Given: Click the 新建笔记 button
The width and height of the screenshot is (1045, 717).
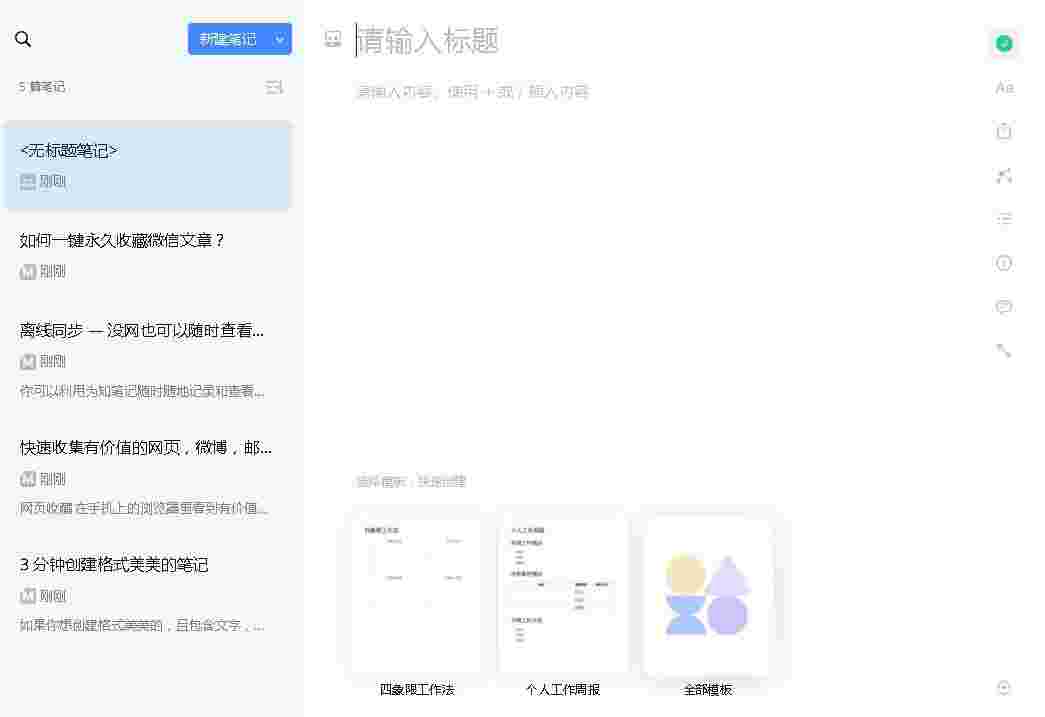Looking at the screenshot, I should 229,39.
